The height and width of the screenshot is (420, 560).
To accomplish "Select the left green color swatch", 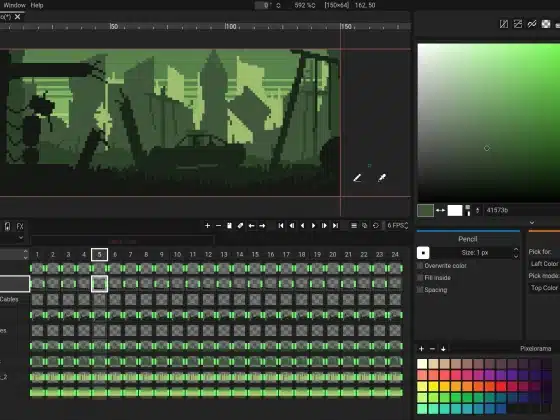I will tap(425, 210).
